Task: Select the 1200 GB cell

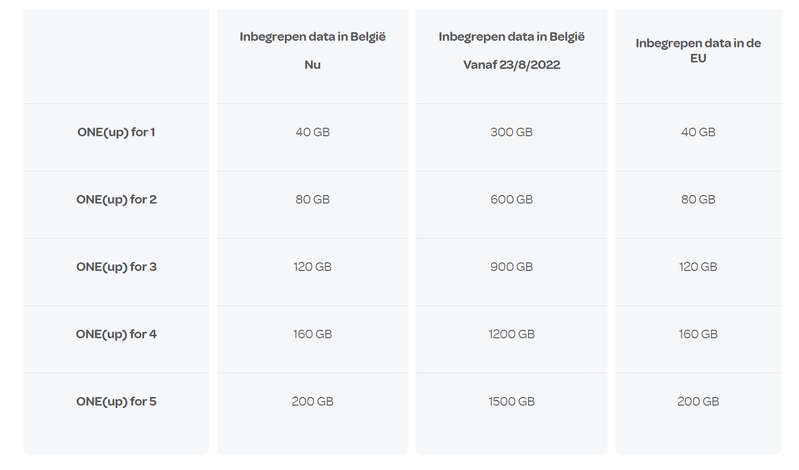Action: 511,334
